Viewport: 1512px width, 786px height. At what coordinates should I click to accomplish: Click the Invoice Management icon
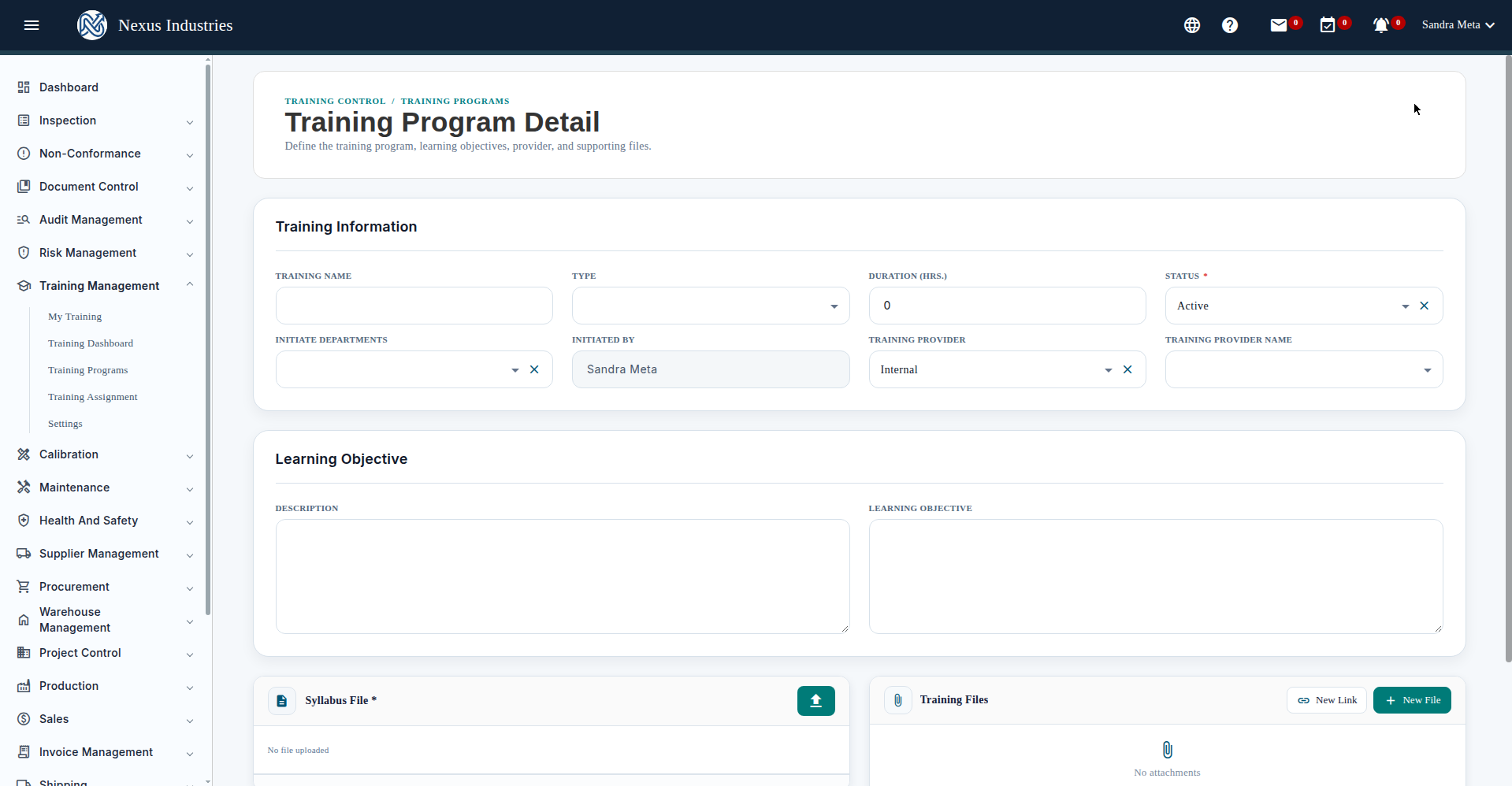(x=24, y=752)
